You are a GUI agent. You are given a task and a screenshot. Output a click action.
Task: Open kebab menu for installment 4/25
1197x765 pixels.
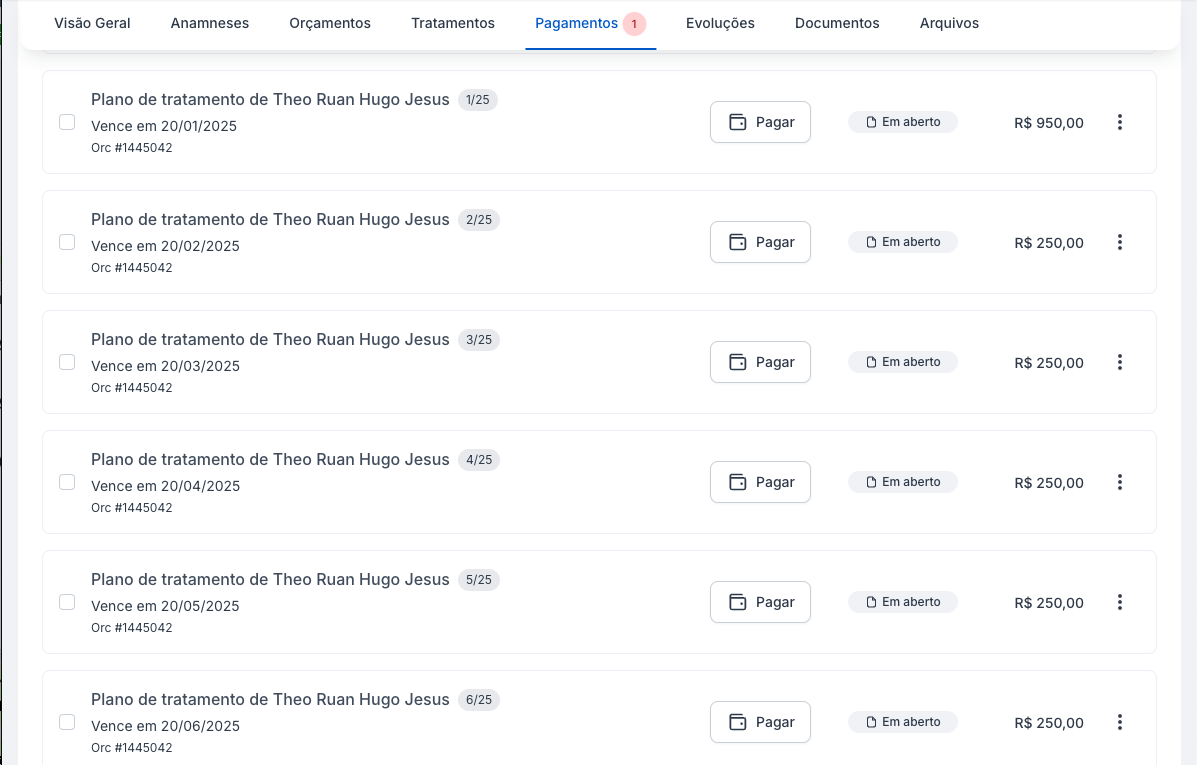click(1119, 482)
